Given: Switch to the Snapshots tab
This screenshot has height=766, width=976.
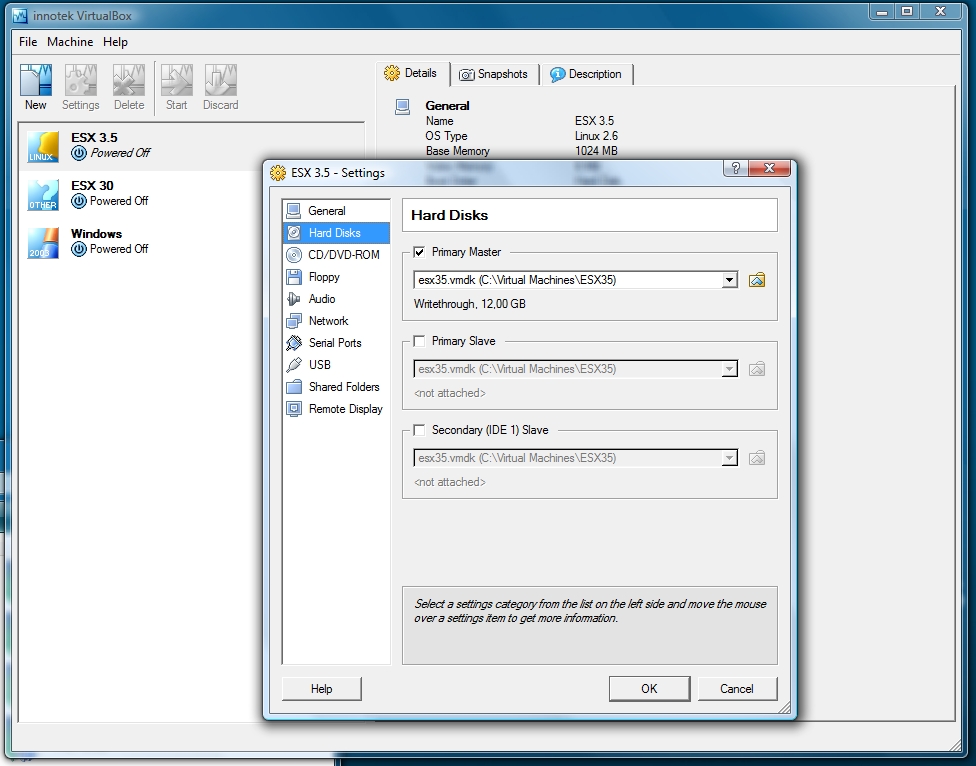Looking at the screenshot, I should pos(494,74).
